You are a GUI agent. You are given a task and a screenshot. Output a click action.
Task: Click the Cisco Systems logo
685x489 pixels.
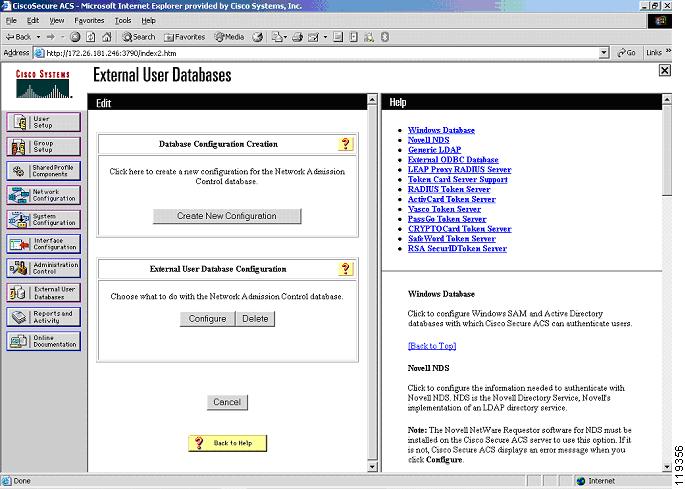pyautogui.click(x=43, y=84)
